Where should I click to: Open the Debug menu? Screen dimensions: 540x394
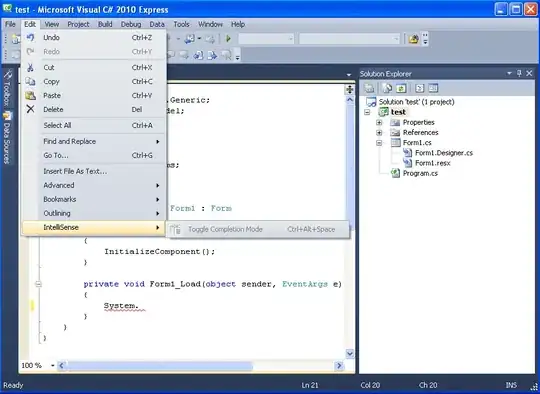[131, 24]
